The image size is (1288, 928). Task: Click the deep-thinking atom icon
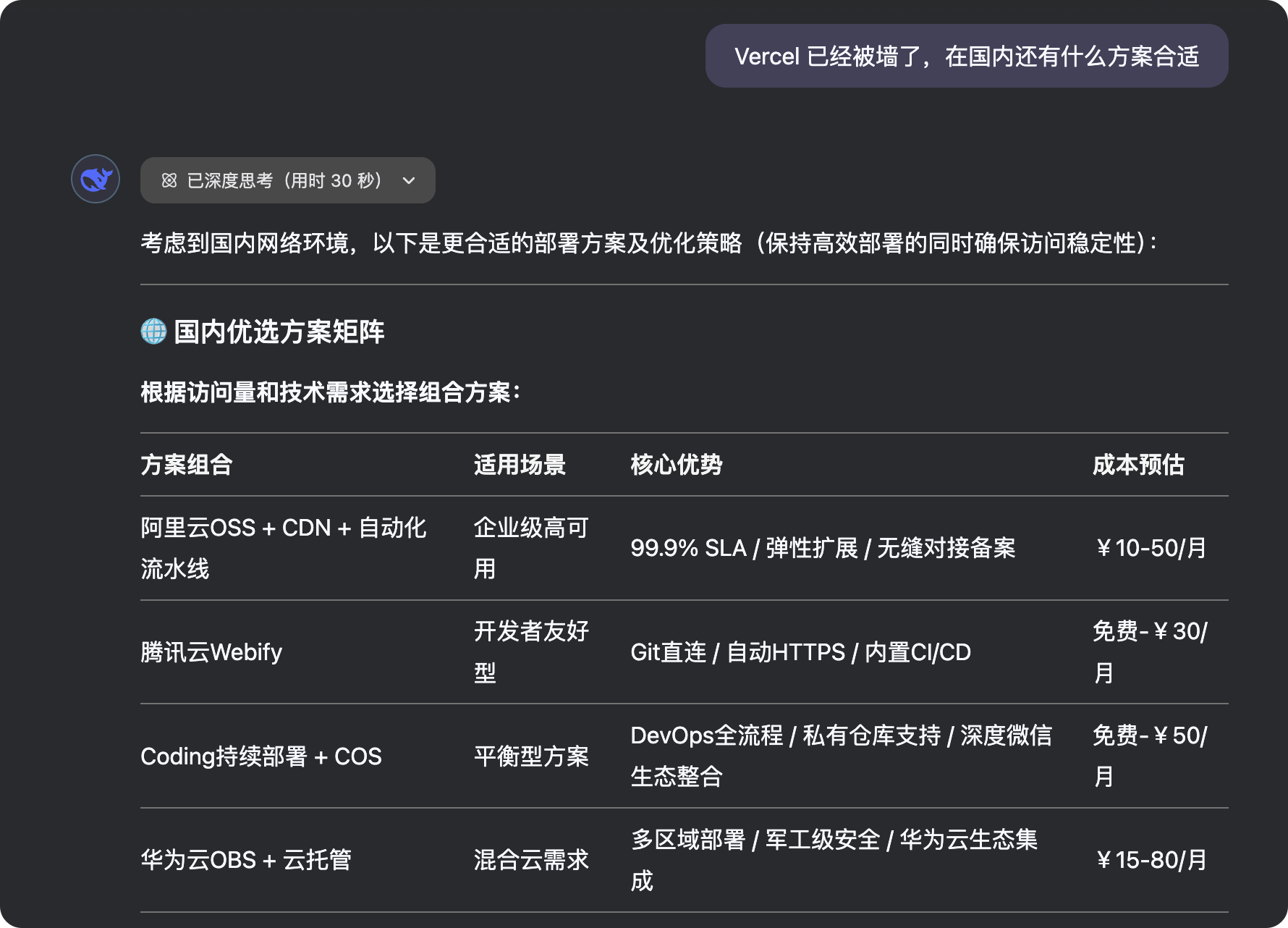click(169, 180)
